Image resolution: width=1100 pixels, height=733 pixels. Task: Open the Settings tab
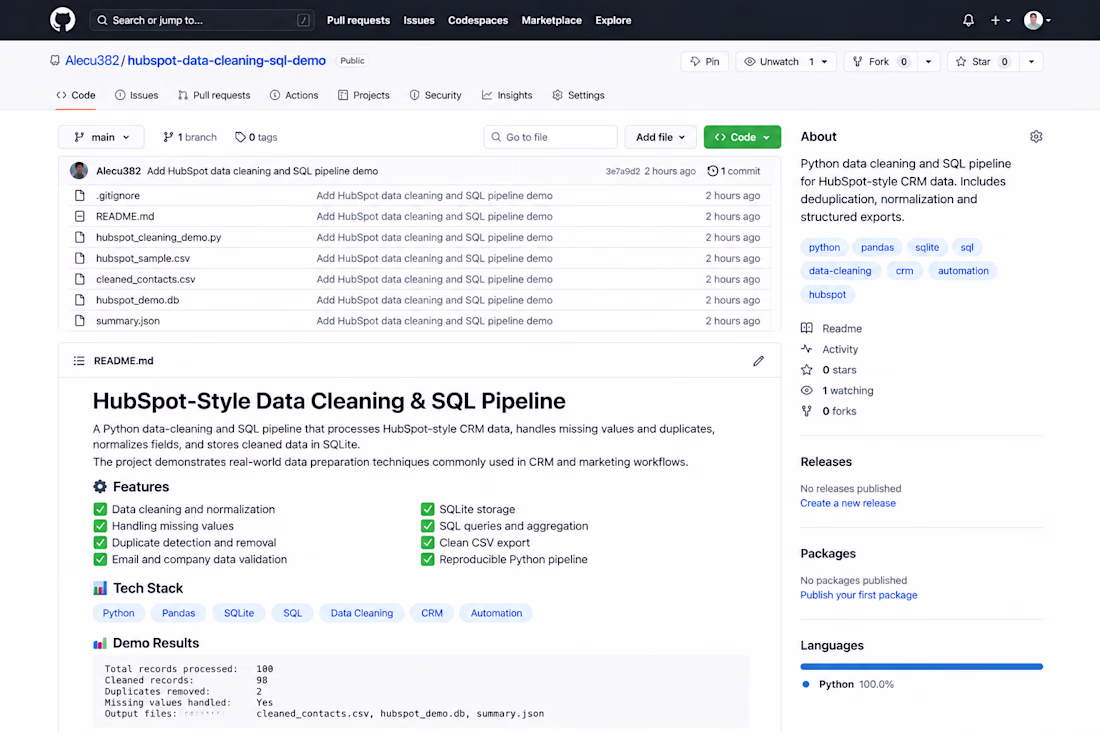point(578,95)
